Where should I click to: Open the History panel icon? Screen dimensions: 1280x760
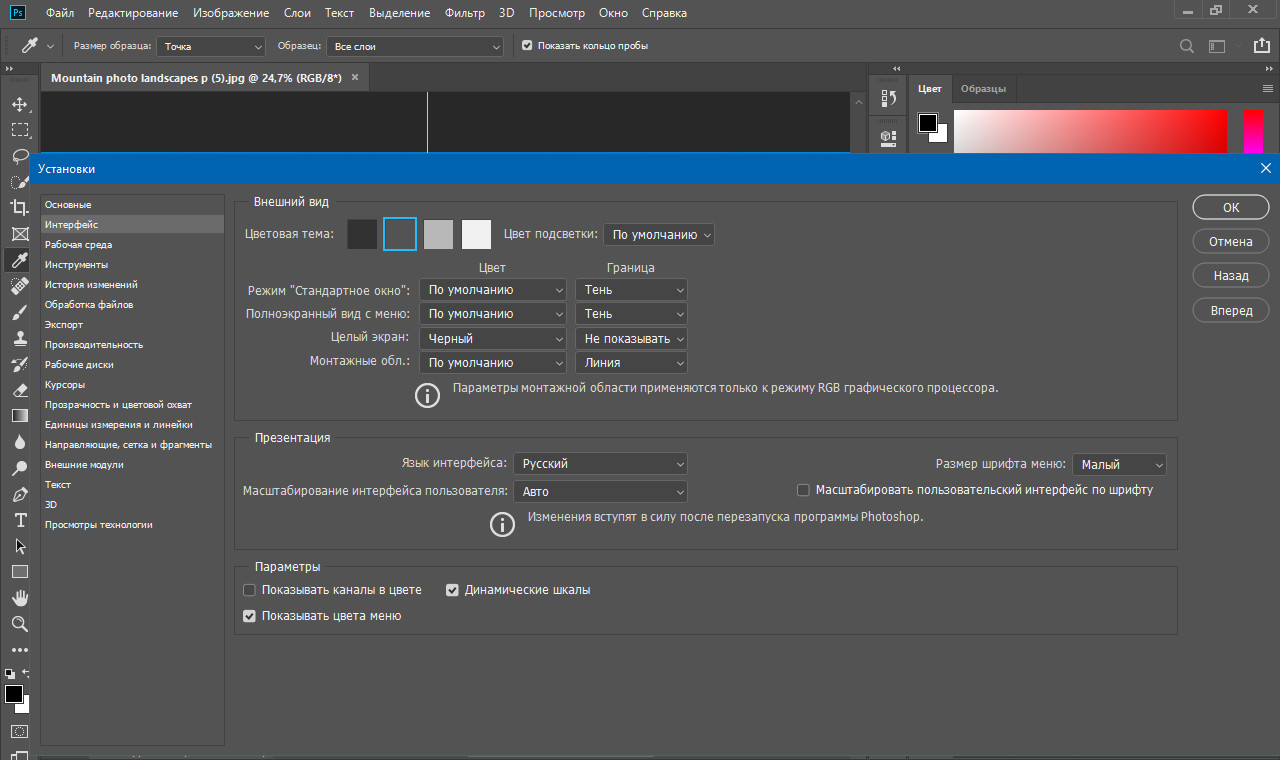pyautogui.click(x=888, y=99)
